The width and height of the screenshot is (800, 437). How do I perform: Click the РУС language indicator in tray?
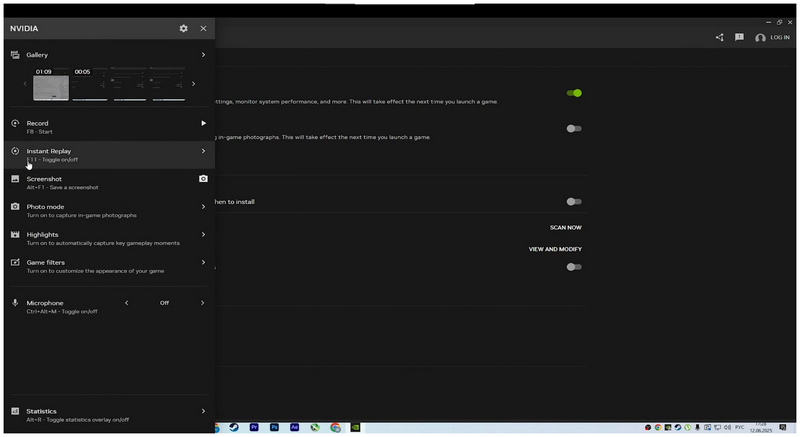[x=739, y=427]
